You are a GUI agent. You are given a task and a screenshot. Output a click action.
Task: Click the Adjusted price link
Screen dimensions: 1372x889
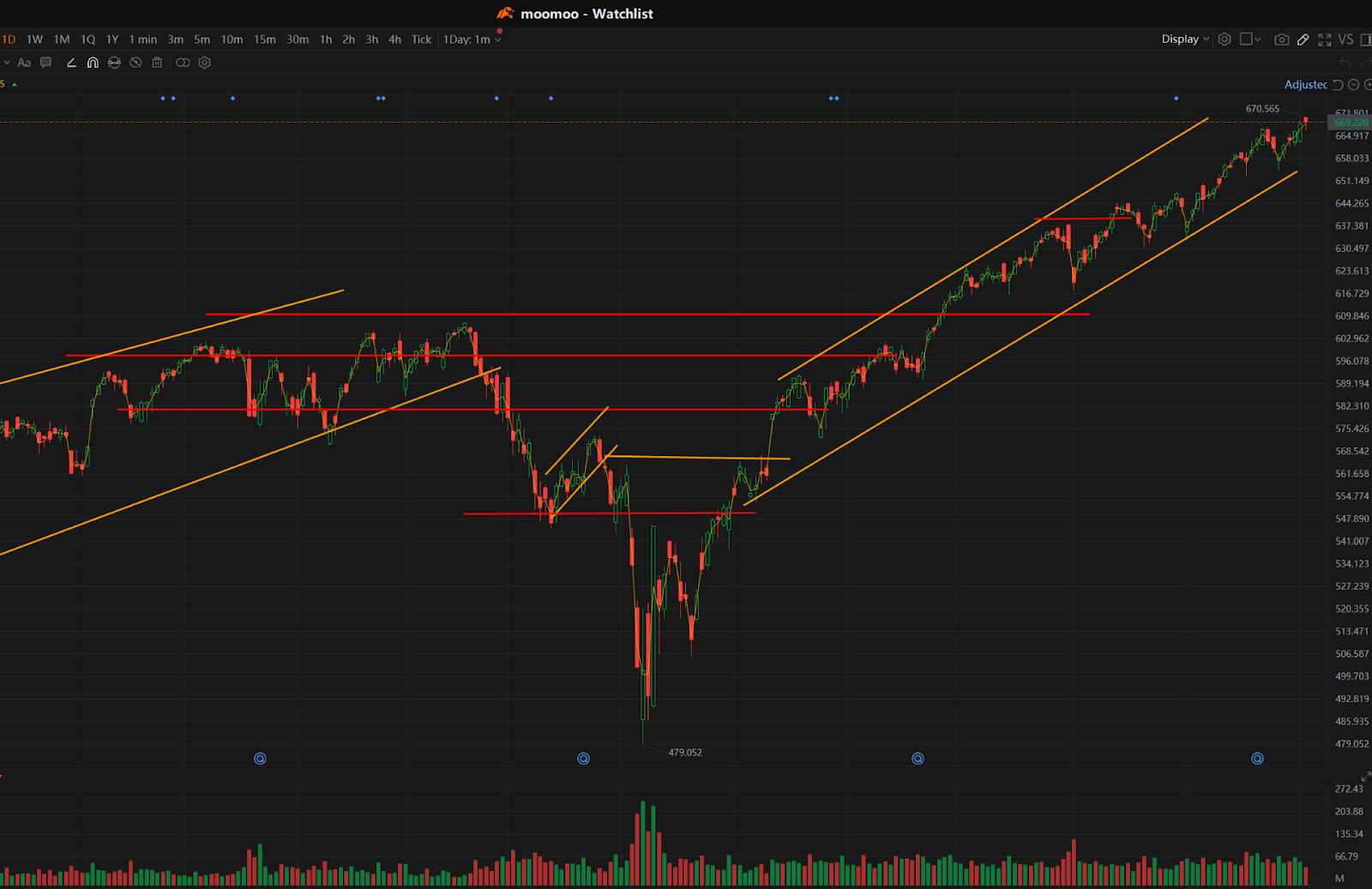[x=1305, y=85]
